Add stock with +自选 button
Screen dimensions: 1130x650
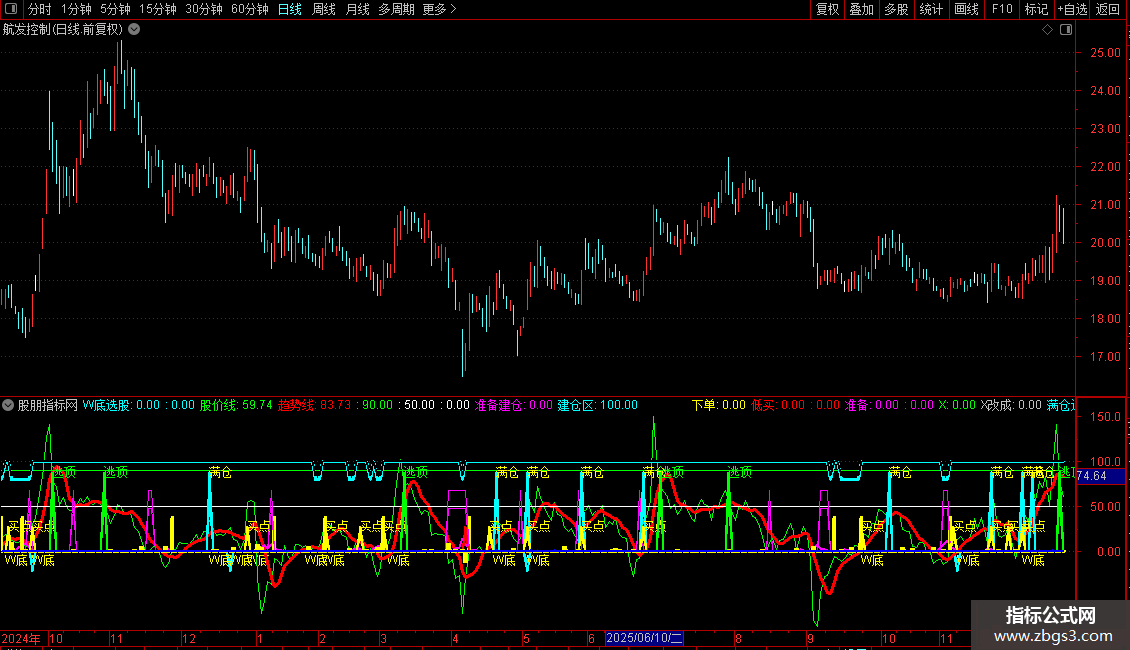1072,9
